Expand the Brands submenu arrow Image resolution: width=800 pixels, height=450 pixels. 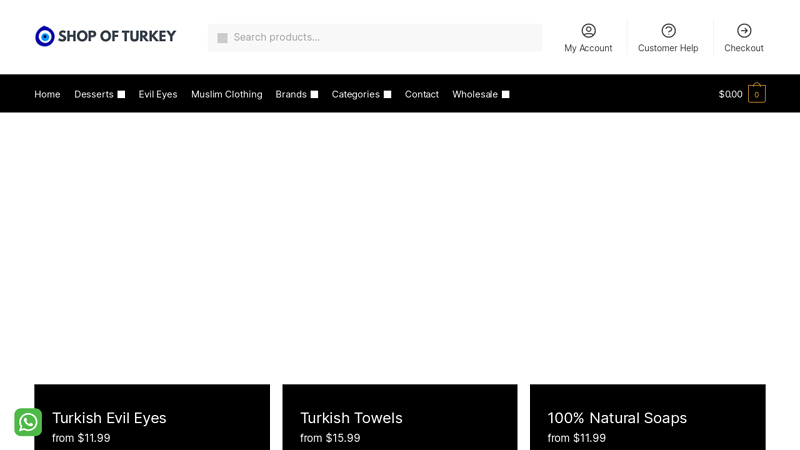pyautogui.click(x=314, y=94)
